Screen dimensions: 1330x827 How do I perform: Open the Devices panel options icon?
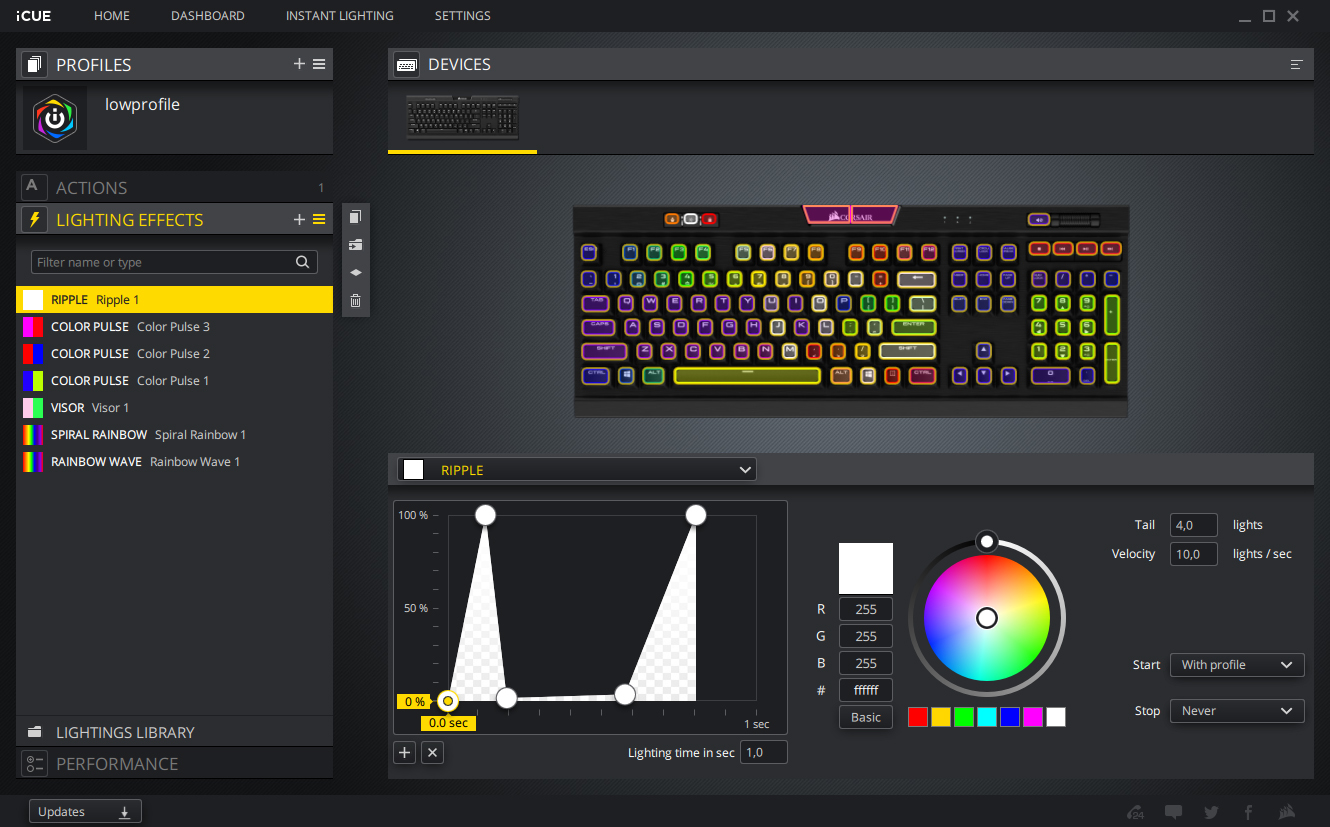point(1297,64)
